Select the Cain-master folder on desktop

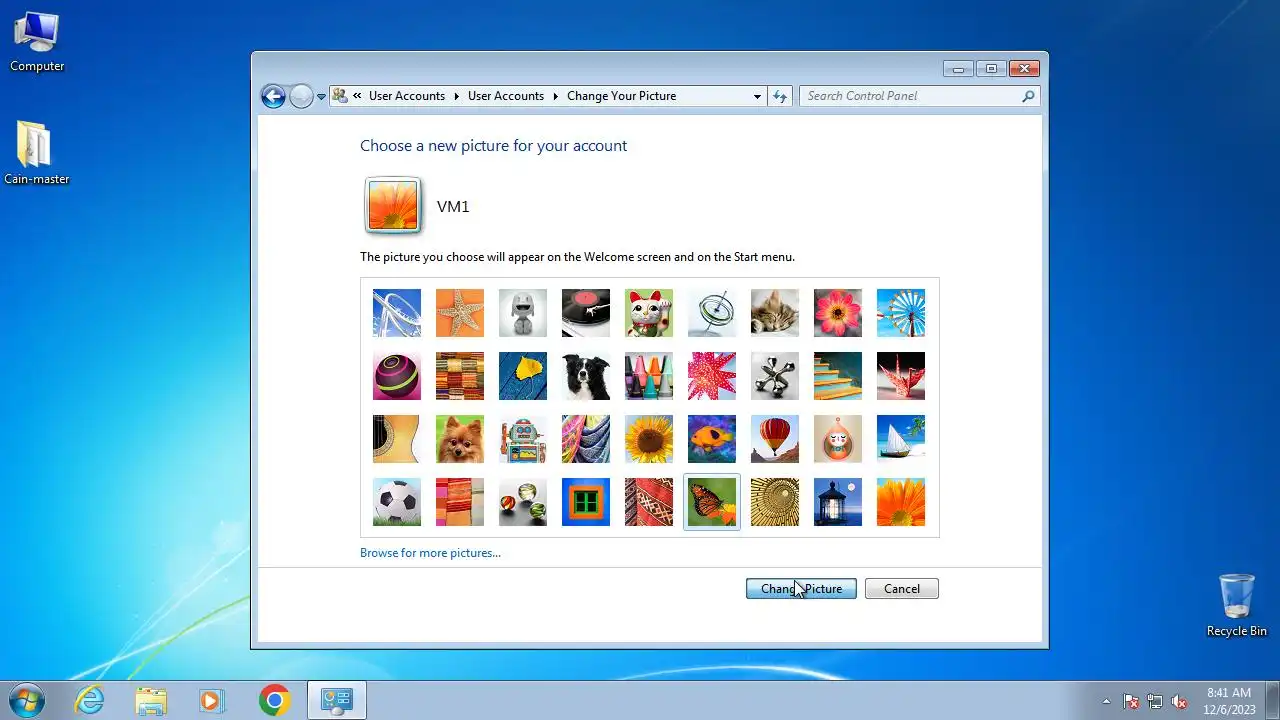tap(37, 153)
